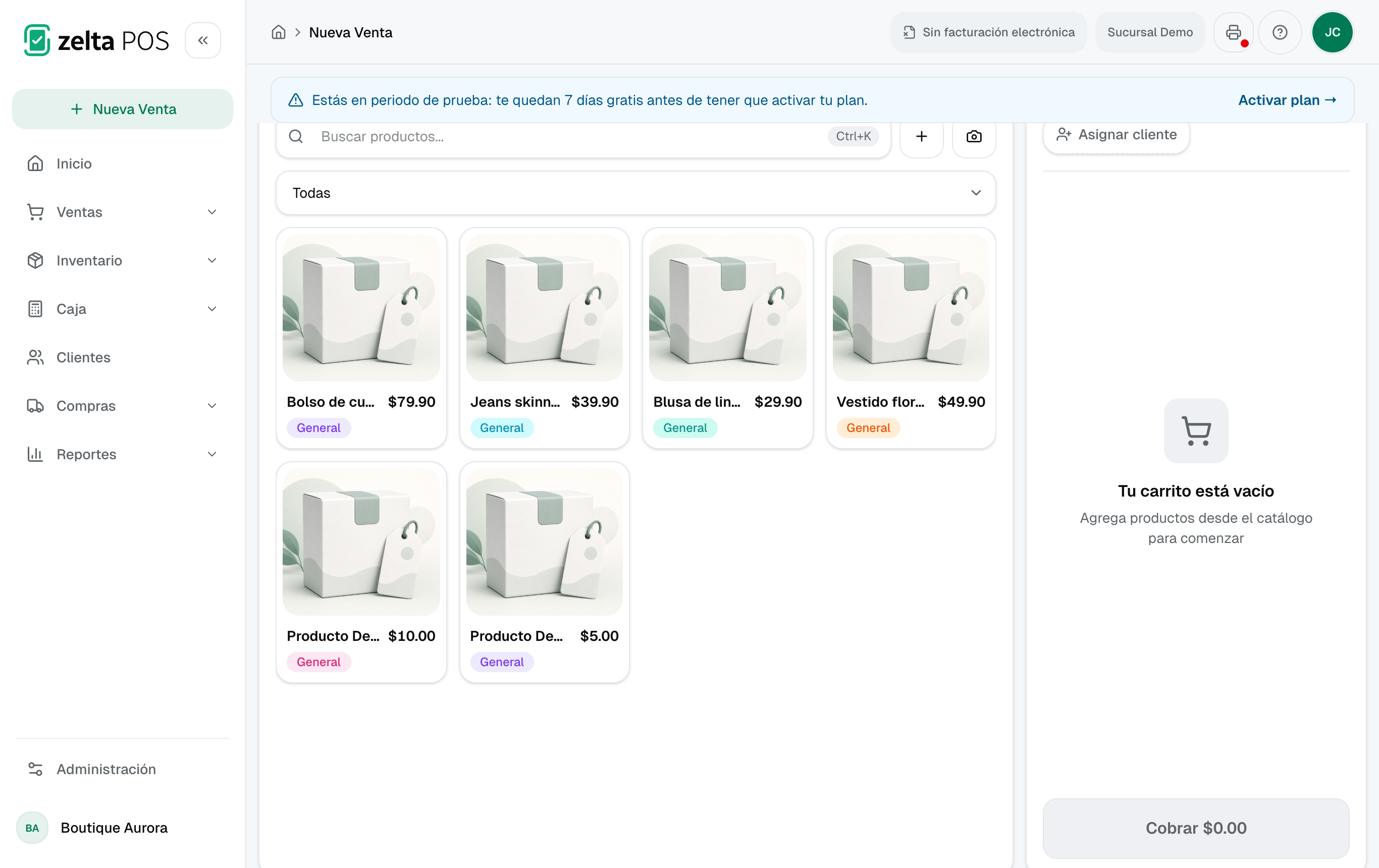Start a sale with Nueva Venta button
Screen dimensions: 1379x868
point(123,109)
